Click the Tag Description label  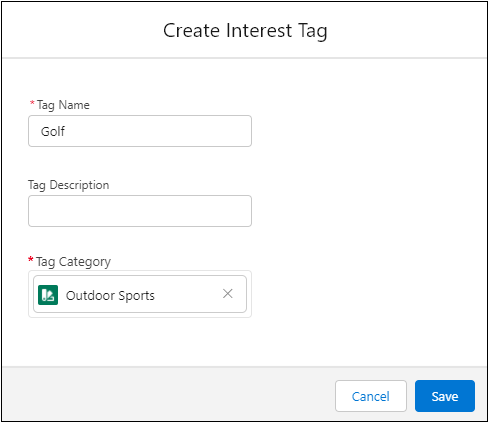(69, 185)
